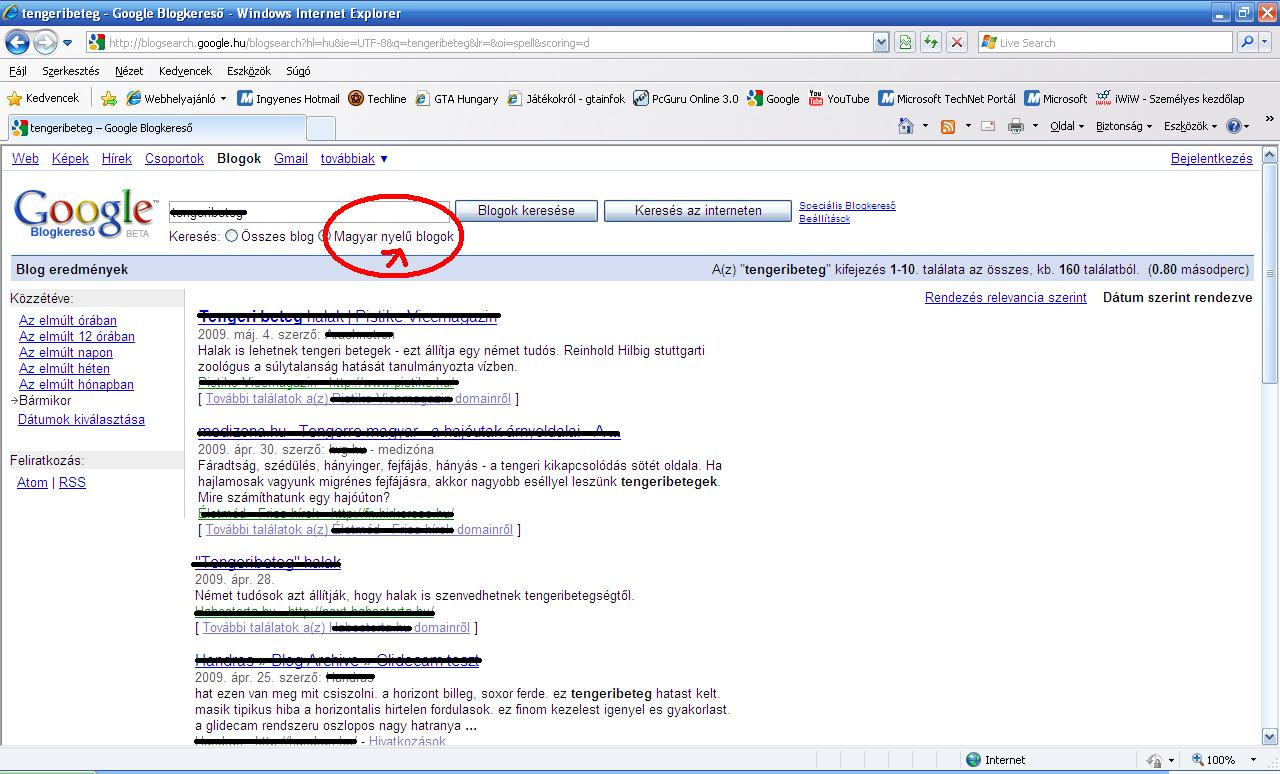Open the Beállítások link
This screenshot has height=774, width=1280.
pos(824,218)
